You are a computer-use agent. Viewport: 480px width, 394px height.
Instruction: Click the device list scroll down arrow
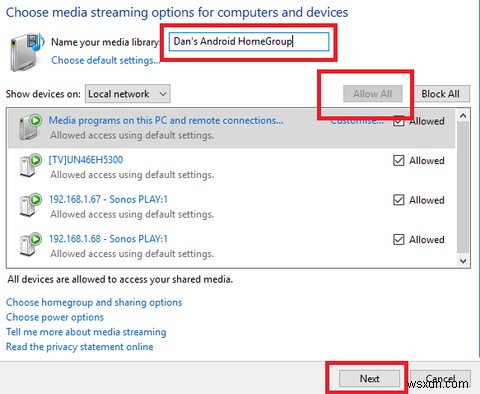pos(463,261)
